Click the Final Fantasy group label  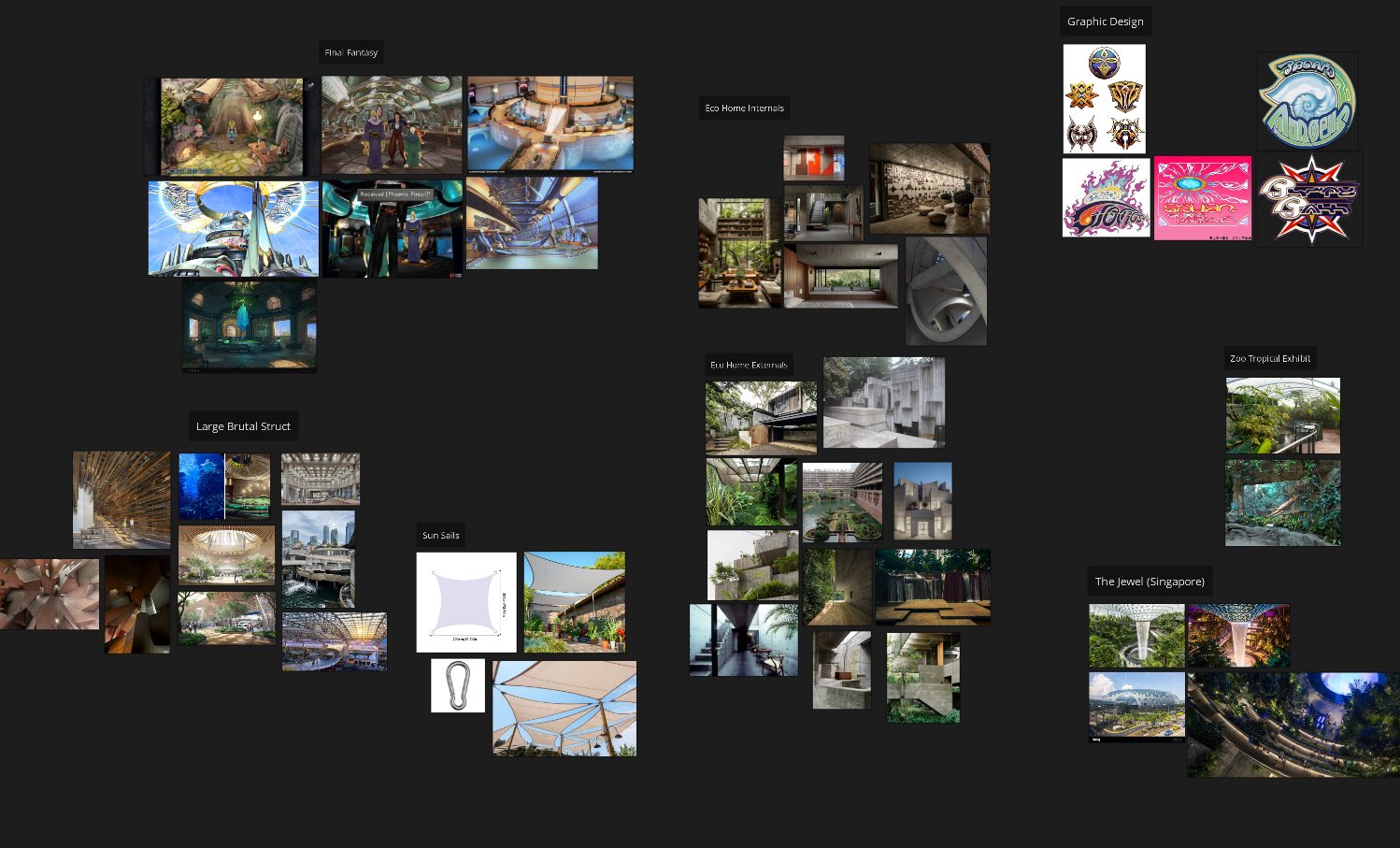pyautogui.click(x=351, y=53)
